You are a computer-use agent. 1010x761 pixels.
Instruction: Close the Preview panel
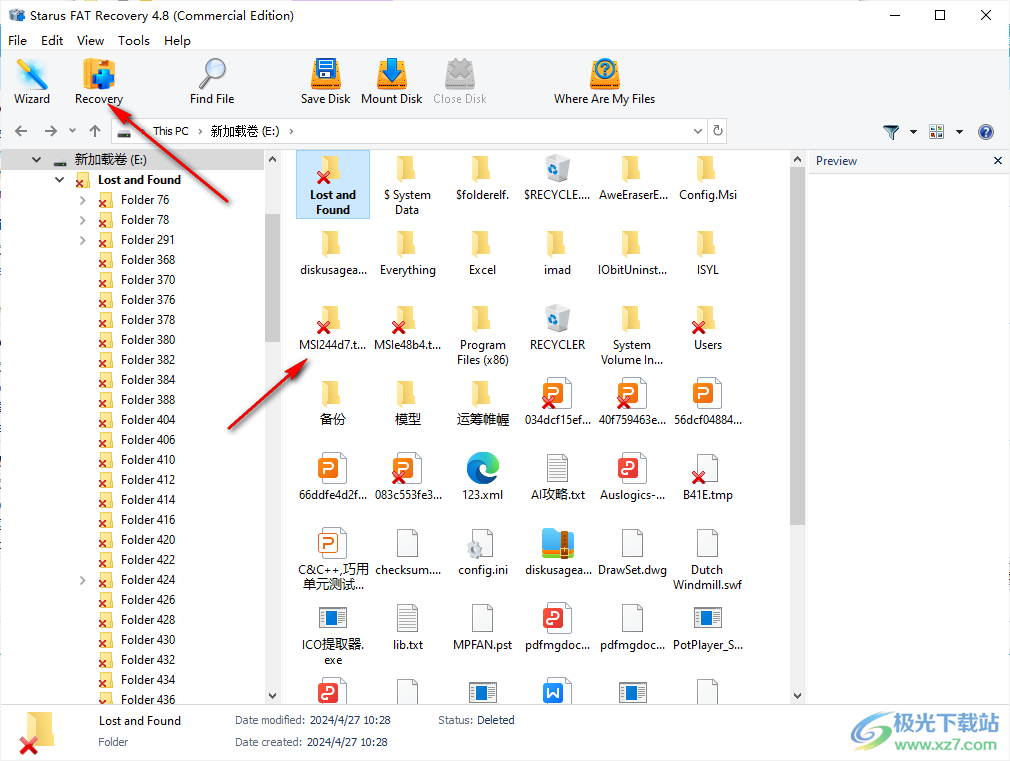click(997, 161)
